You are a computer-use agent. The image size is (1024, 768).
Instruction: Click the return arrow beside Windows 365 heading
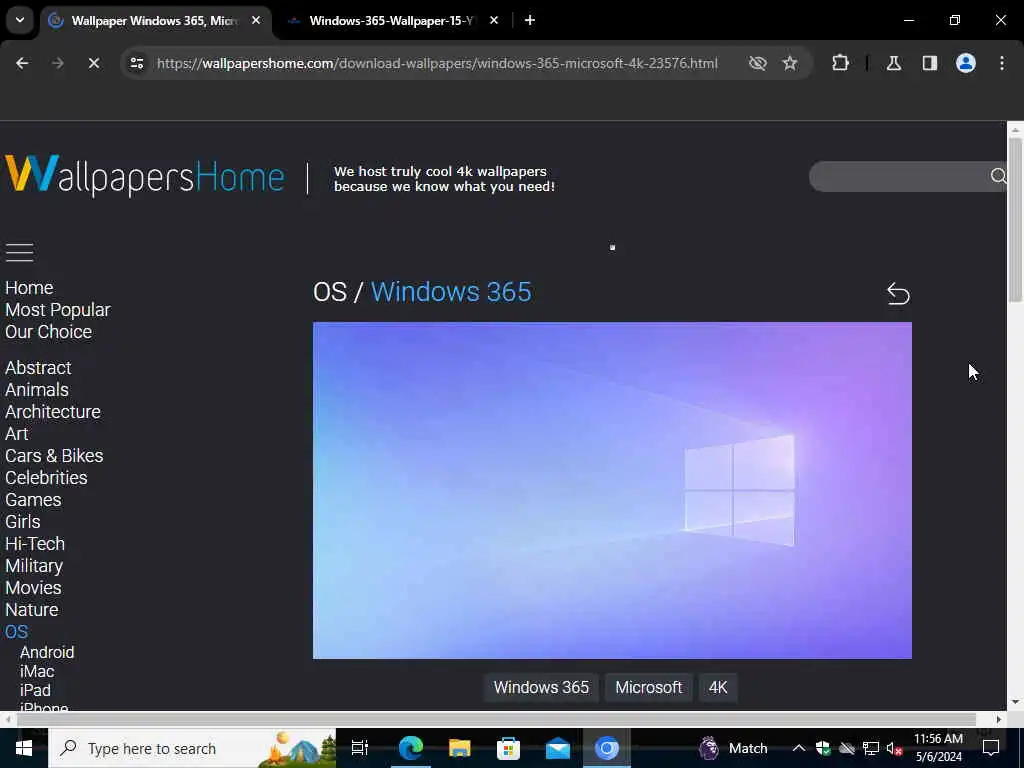coord(898,294)
